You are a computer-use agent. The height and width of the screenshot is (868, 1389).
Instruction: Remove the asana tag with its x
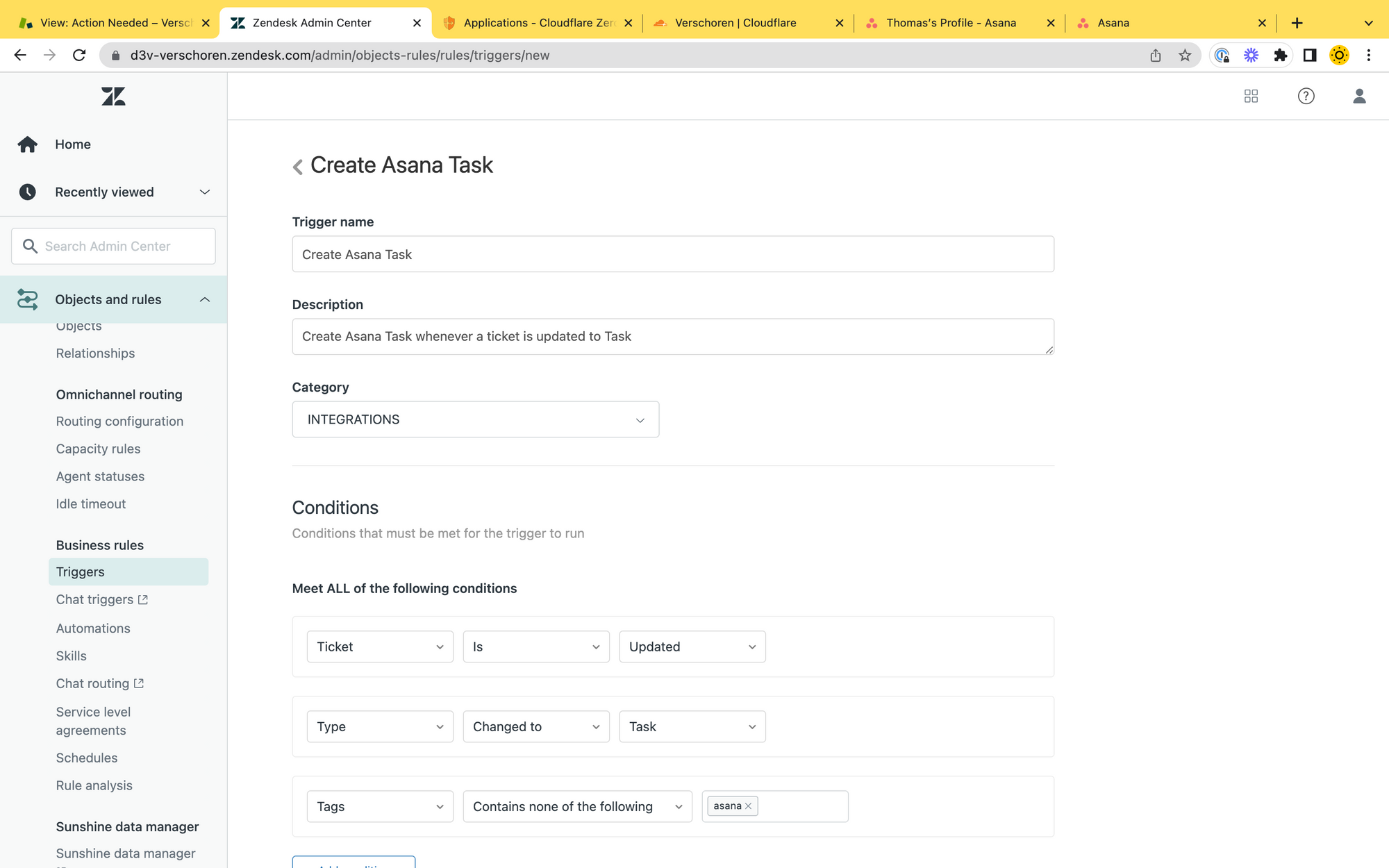point(749,806)
